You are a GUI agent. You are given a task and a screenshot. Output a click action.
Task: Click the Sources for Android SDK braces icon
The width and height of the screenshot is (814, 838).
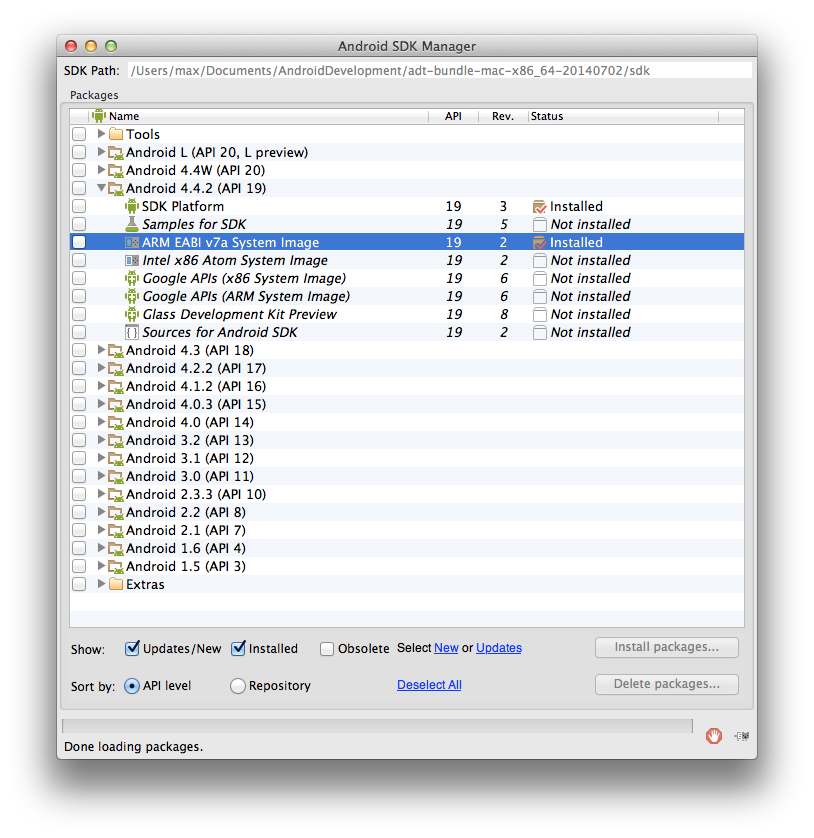(131, 332)
